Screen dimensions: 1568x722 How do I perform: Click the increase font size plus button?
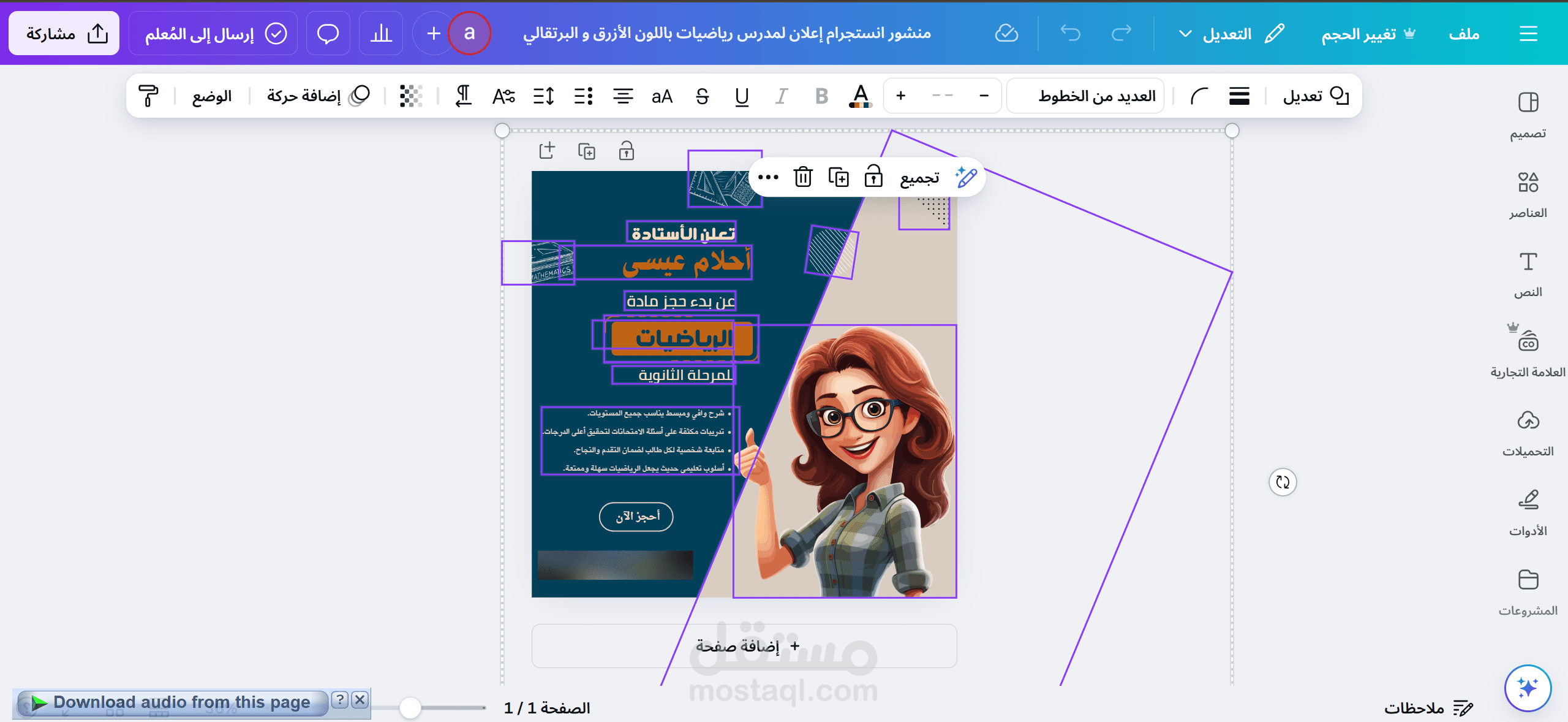pyautogui.click(x=900, y=96)
